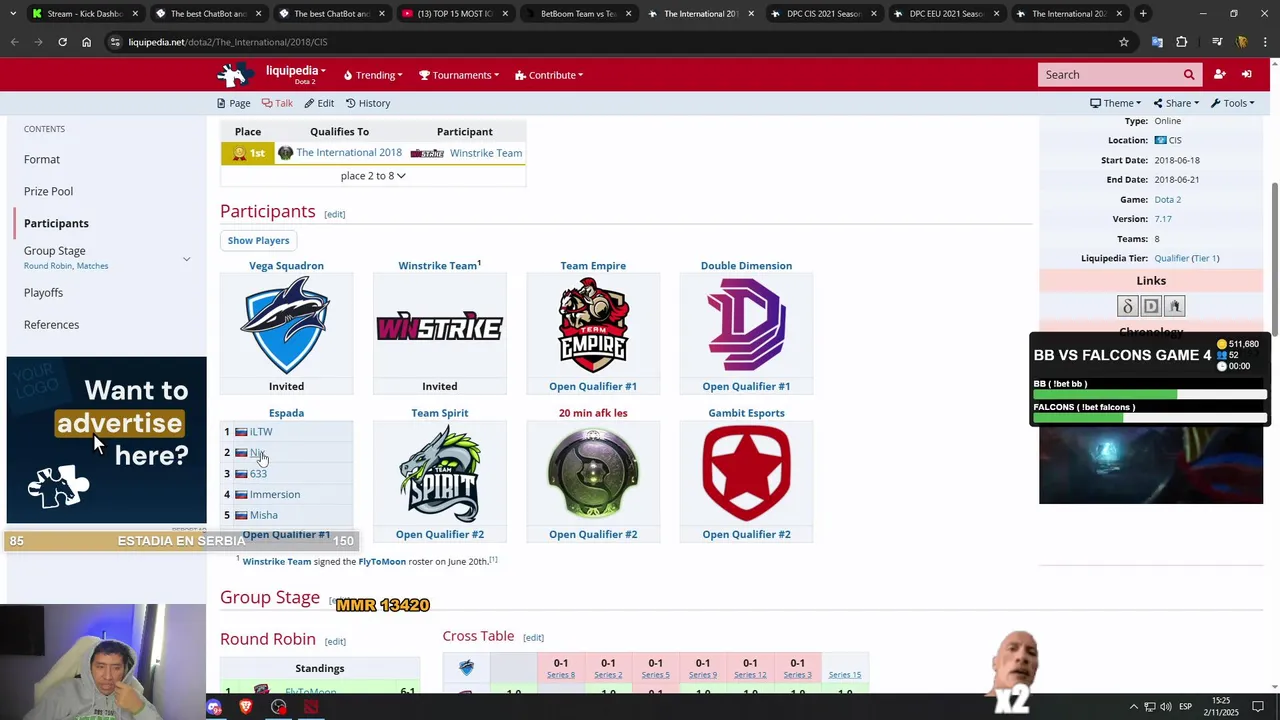The image size is (1280, 720).
Task: Go to Format in contents sidebar
Action: pyautogui.click(x=42, y=159)
